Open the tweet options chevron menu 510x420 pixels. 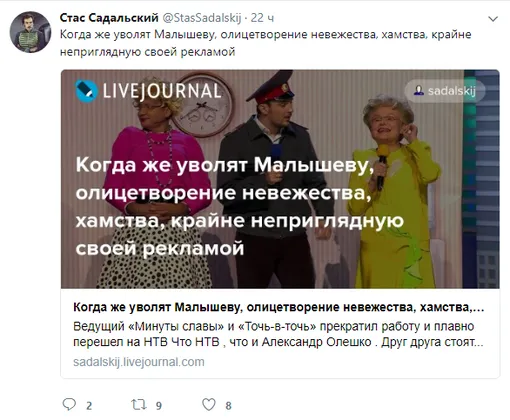[x=493, y=19]
